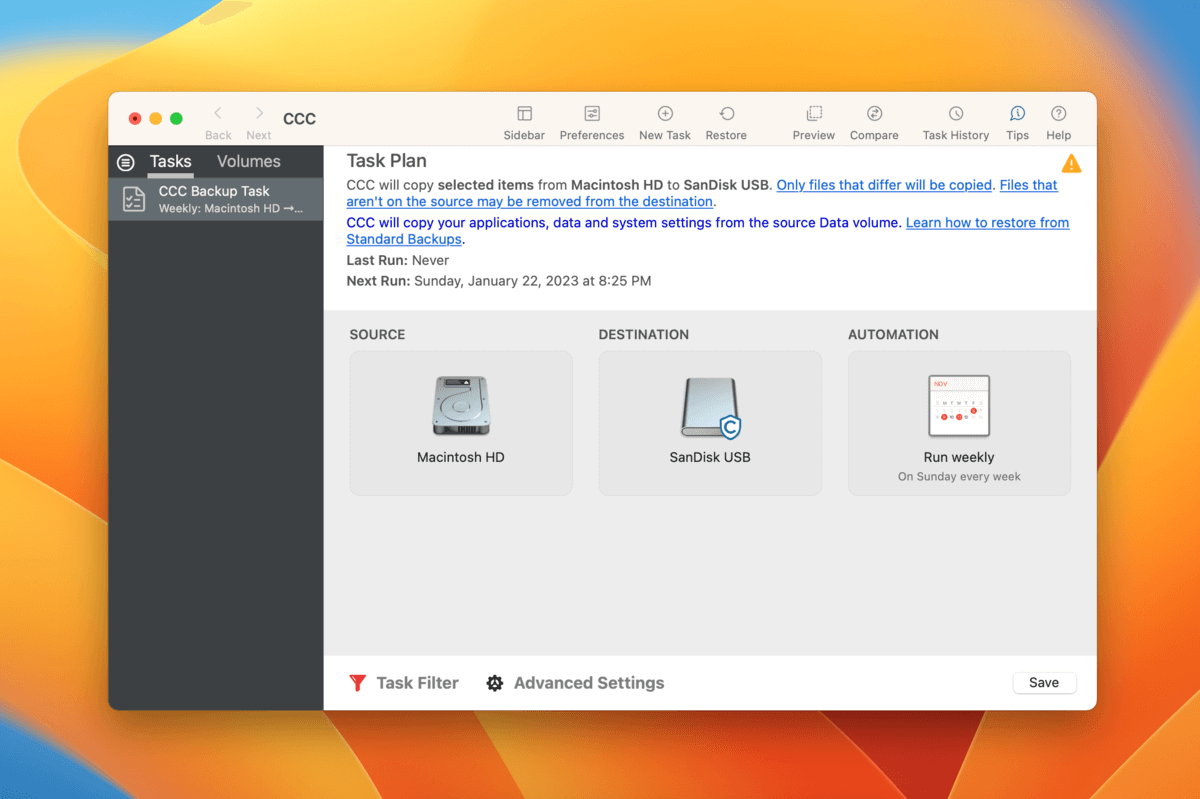Open Tips from the toolbar

(x=1017, y=114)
